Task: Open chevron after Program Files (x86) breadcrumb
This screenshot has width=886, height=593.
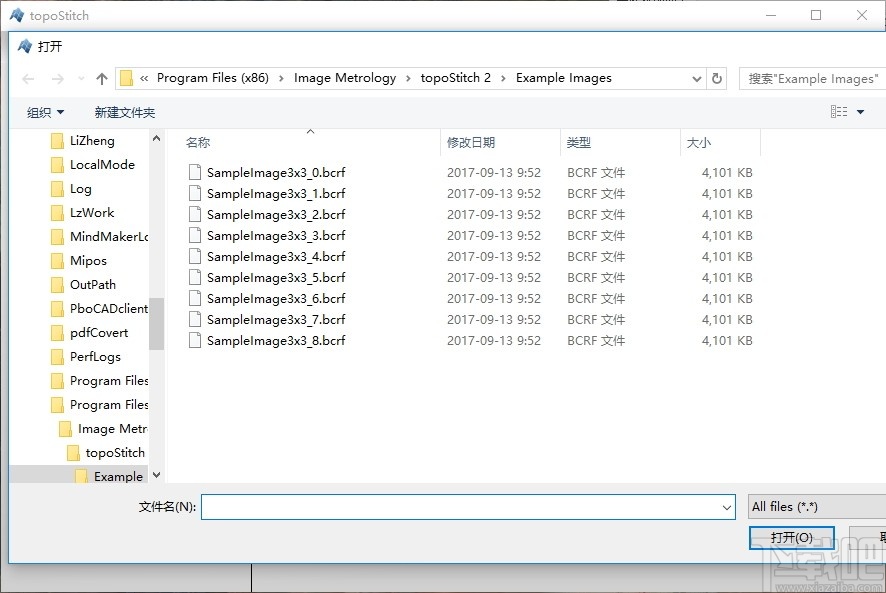Action: tap(281, 79)
